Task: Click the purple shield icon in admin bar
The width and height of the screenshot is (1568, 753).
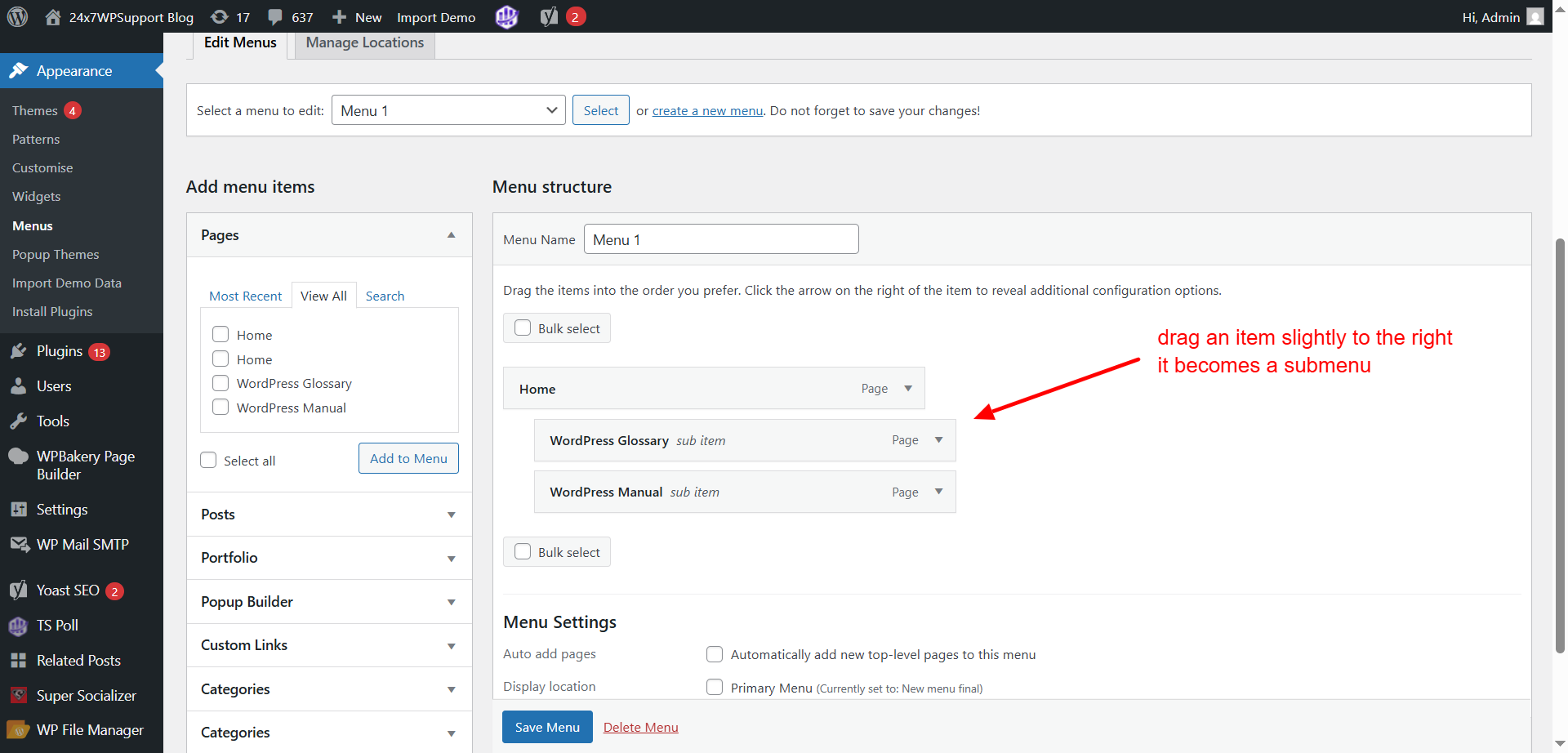Action: tap(506, 16)
